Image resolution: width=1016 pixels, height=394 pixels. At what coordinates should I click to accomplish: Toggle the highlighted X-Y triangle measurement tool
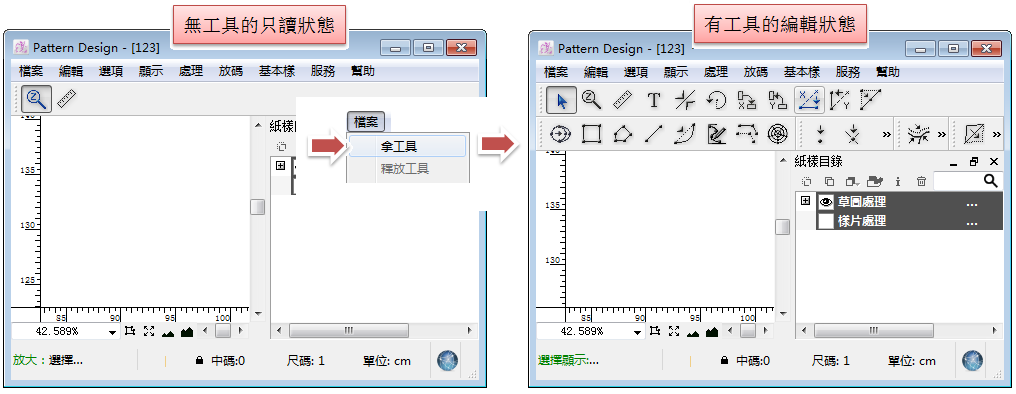click(x=809, y=100)
